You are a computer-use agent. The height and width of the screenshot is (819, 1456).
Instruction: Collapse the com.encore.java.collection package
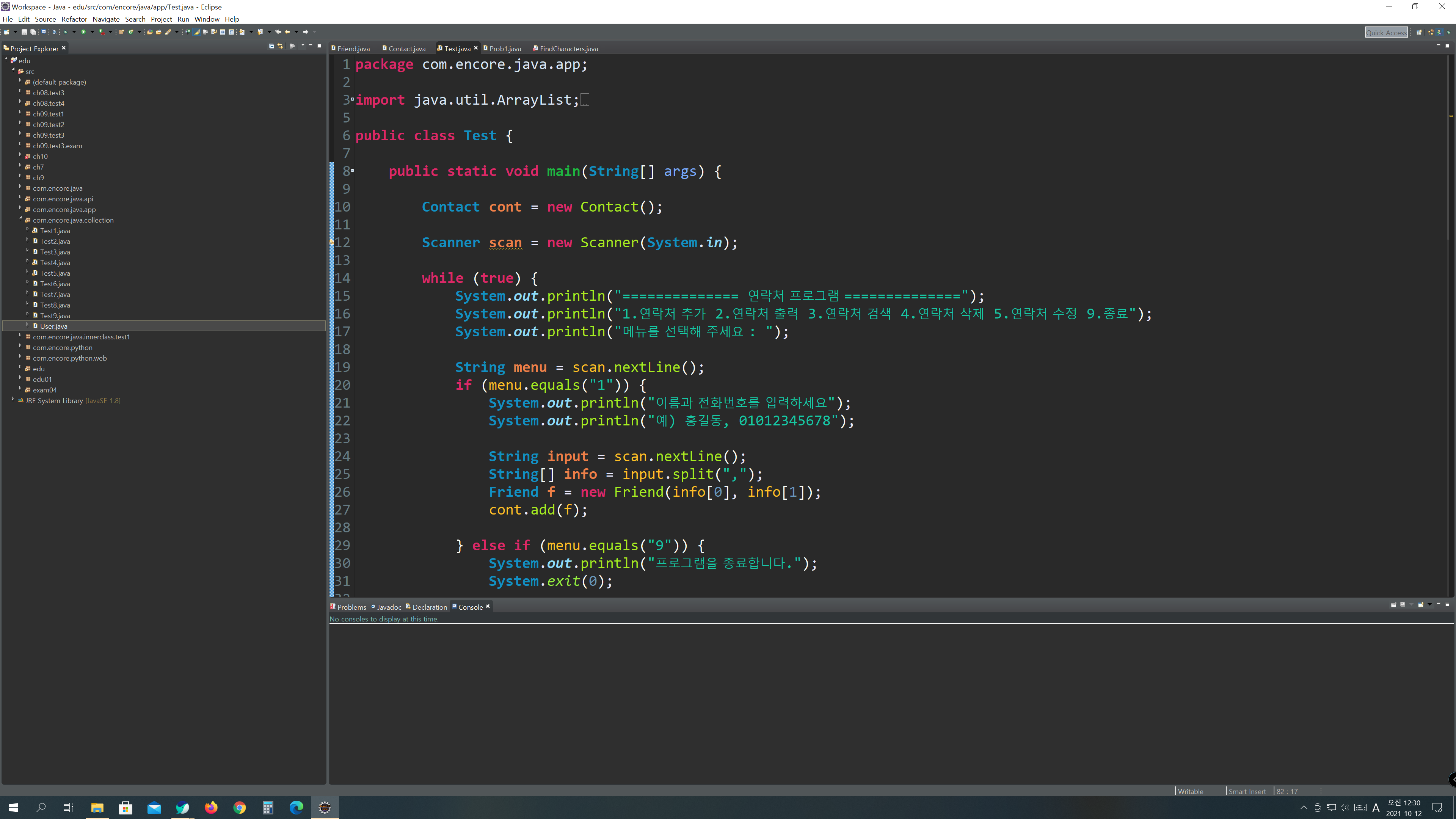click(20, 219)
